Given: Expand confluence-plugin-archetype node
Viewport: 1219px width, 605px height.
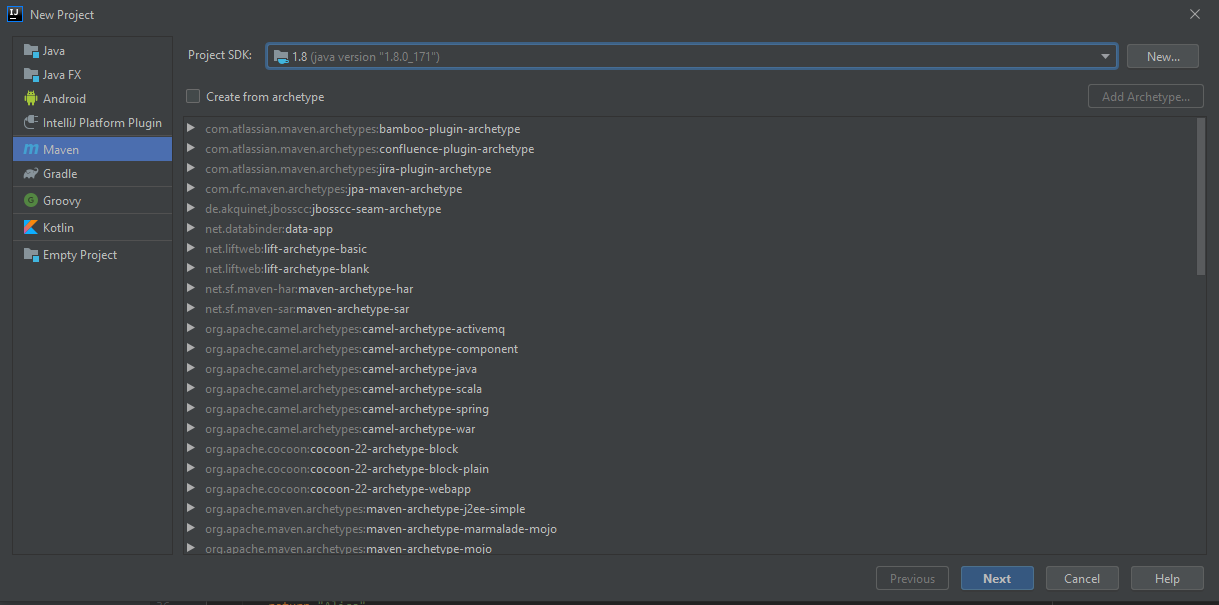Looking at the screenshot, I should pos(191,149).
